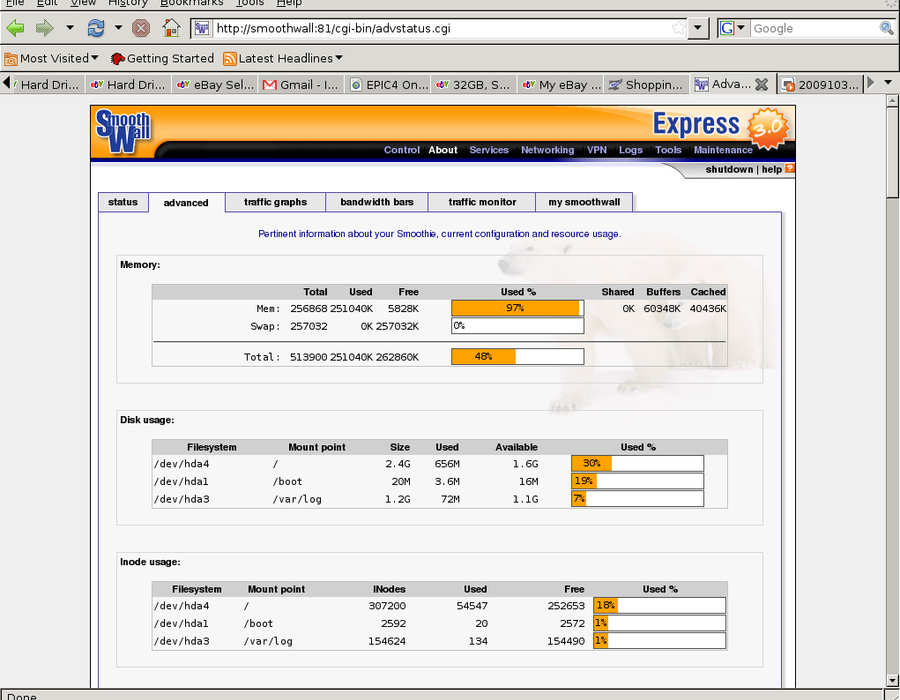Switch to the 32GB, S... tab

(474, 84)
